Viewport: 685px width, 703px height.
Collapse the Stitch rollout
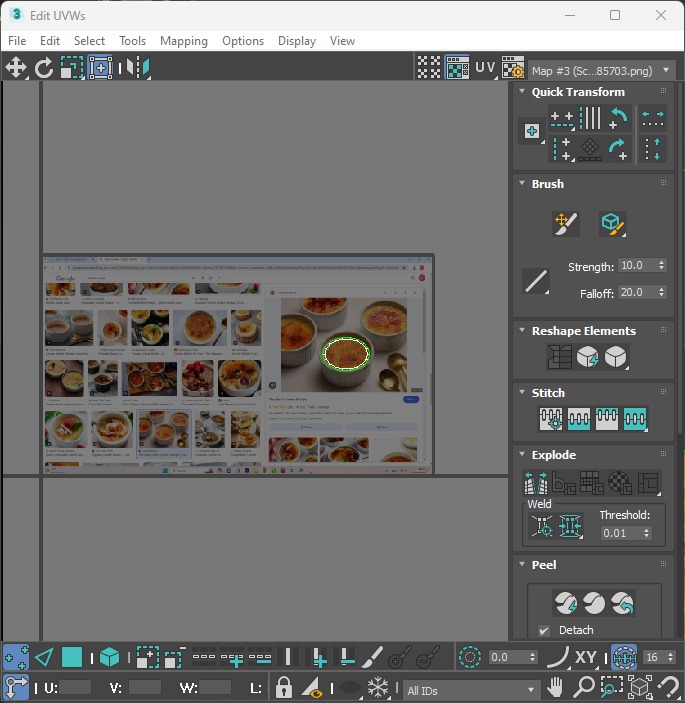point(522,392)
